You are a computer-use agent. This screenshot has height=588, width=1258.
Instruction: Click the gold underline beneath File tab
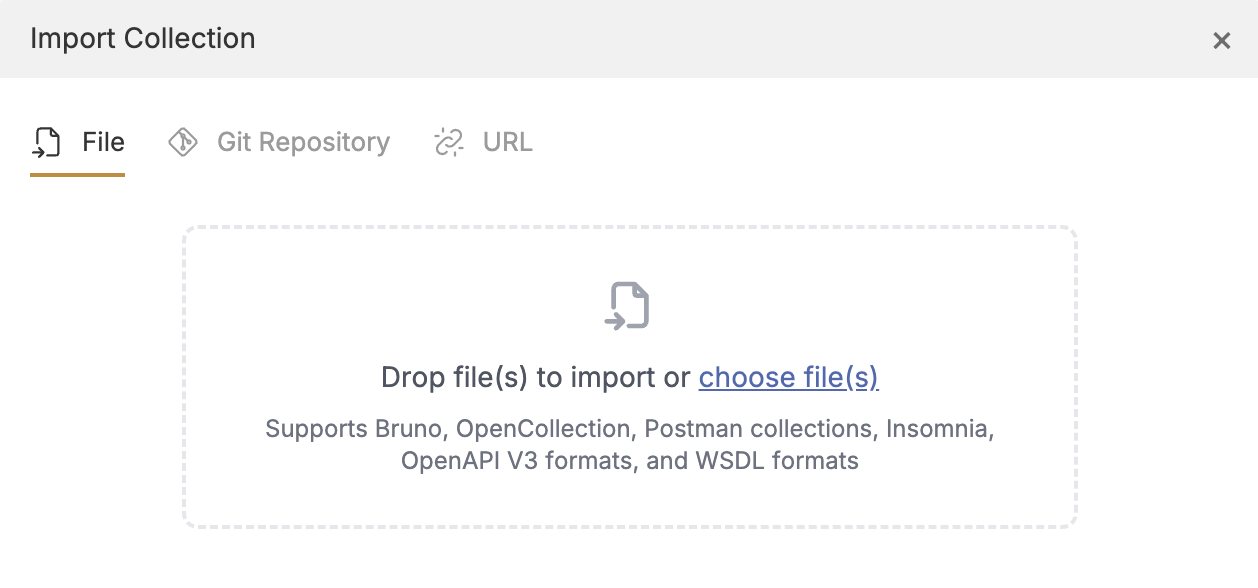click(x=77, y=175)
